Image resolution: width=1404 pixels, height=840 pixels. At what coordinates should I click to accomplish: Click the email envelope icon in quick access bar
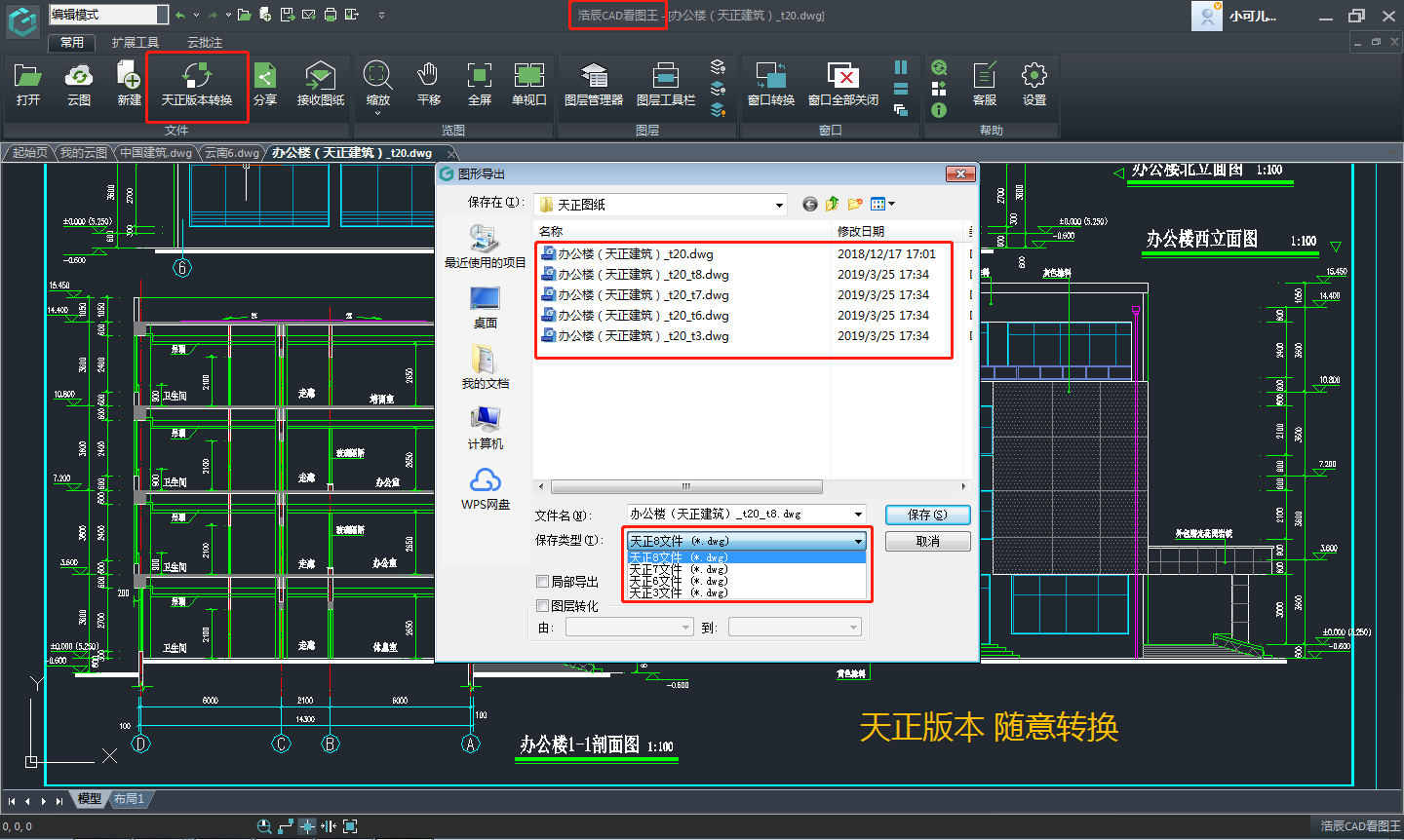309,15
